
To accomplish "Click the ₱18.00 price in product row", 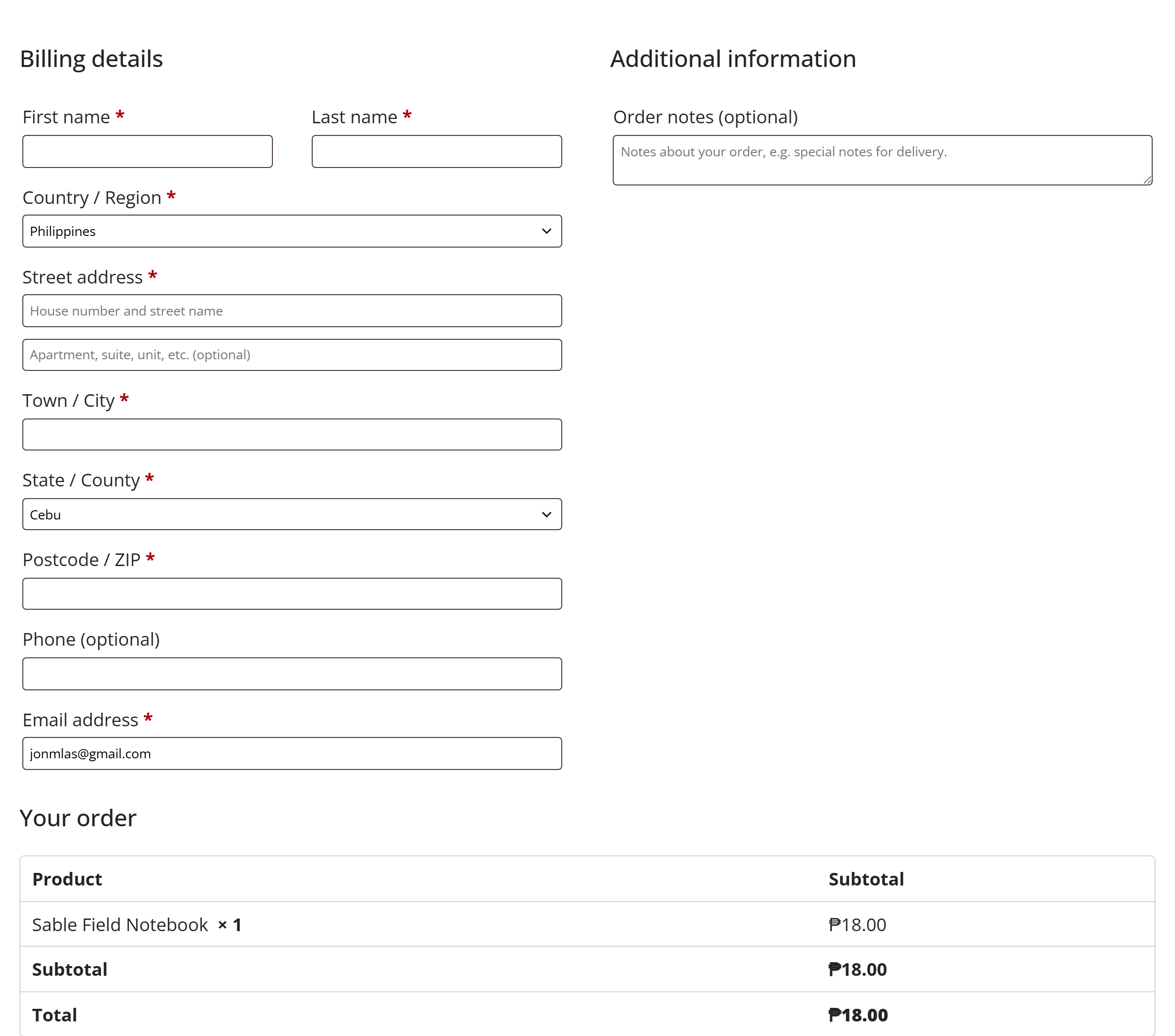I will pyautogui.click(x=857, y=924).
